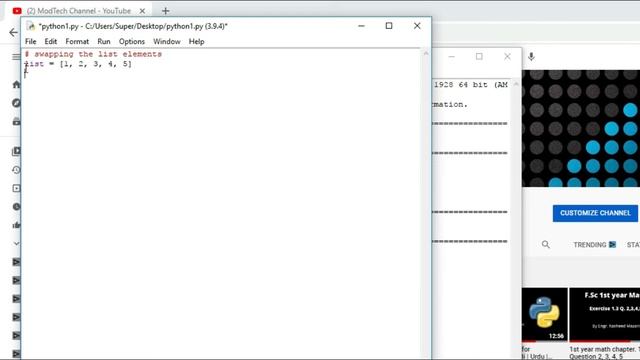This screenshot has width=640, height=360.
Task: Open the Format menu in IDLE editor
Action: pos(77,42)
